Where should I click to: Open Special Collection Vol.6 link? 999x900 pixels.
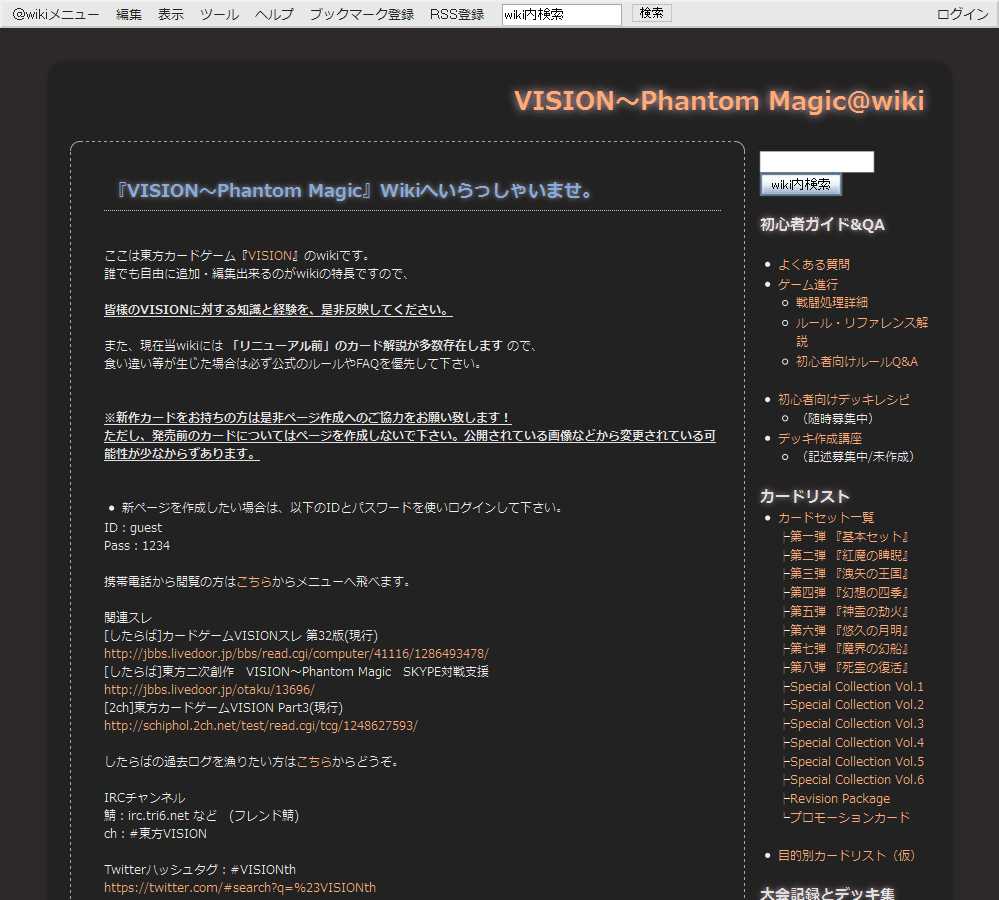pyautogui.click(x=857, y=780)
